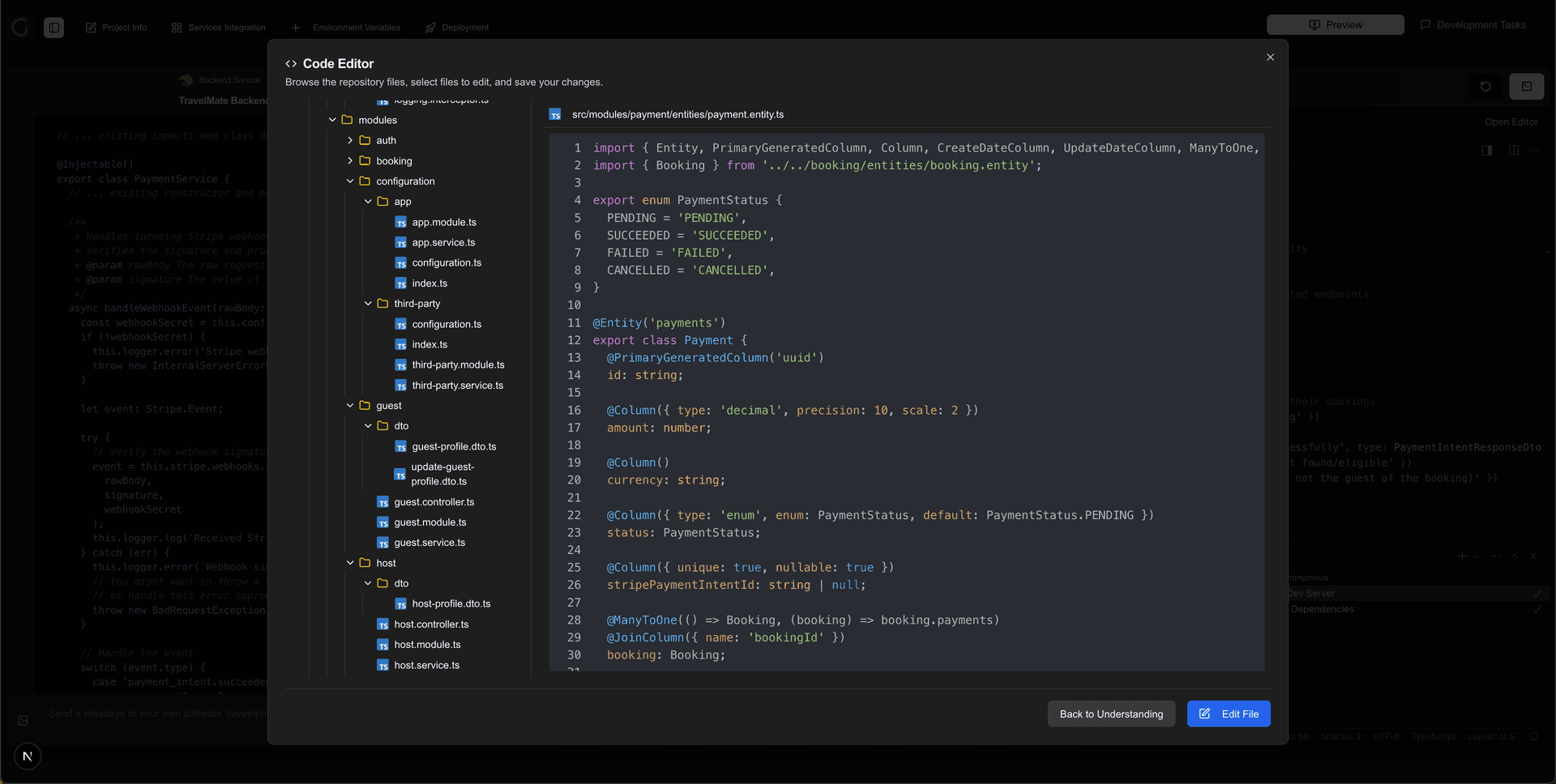Click the notification bell in the status bar
Image resolution: width=1556 pixels, height=784 pixels.
1532,736
